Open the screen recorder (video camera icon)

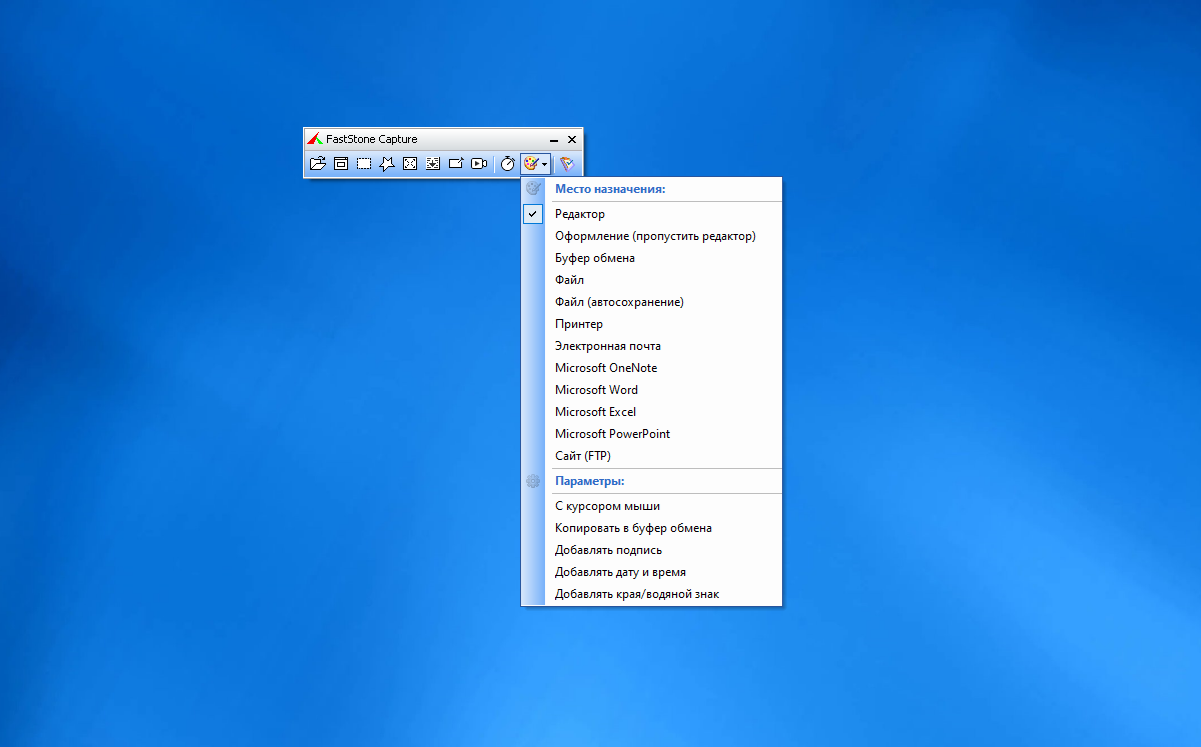(479, 163)
